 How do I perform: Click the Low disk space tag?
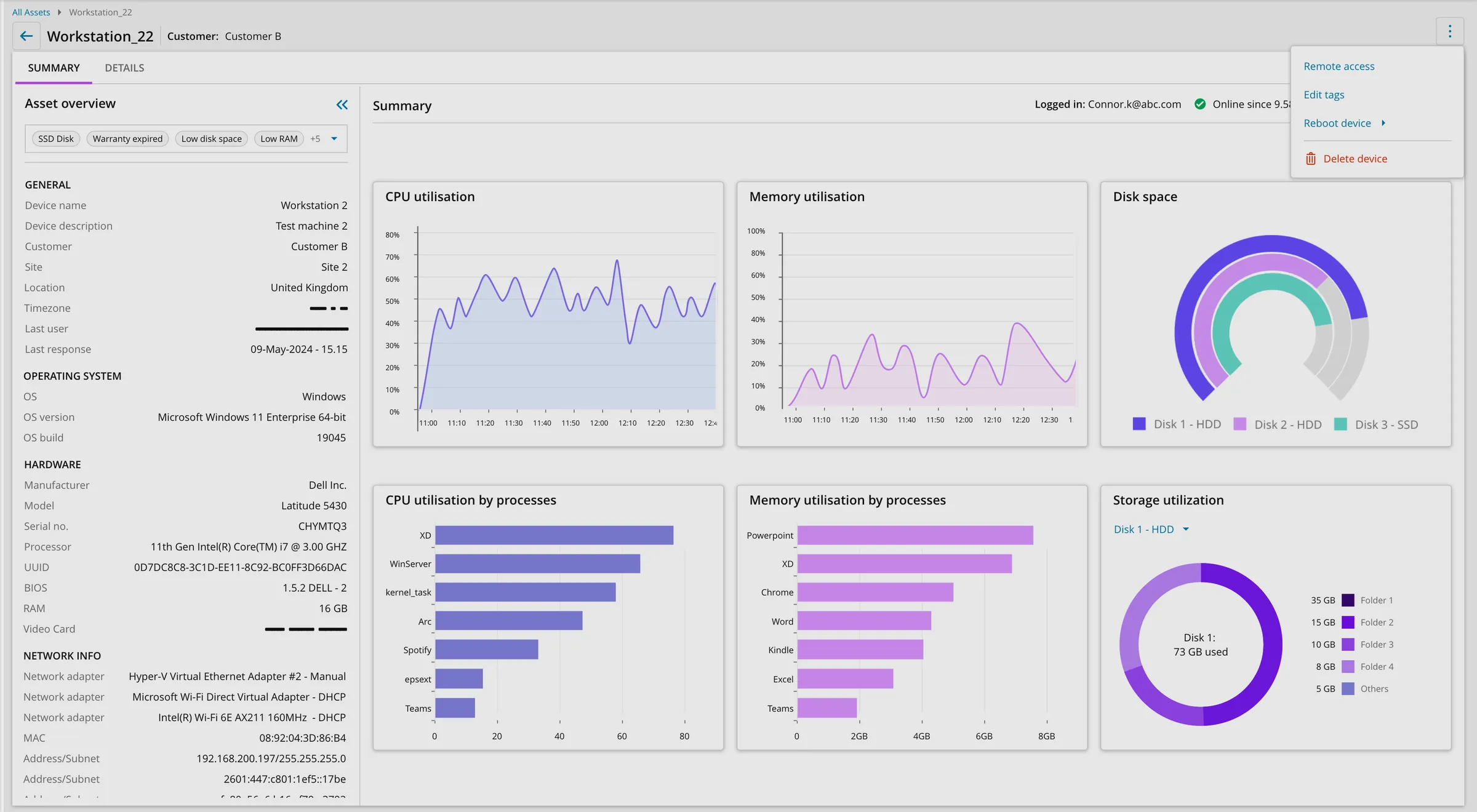[211, 138]
